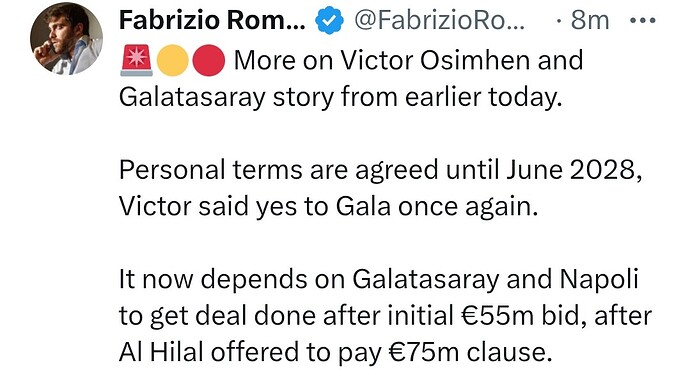This screenshot has width=690, height=381.
Task: Click the 8m timestamp
Action: pos(590,20)
